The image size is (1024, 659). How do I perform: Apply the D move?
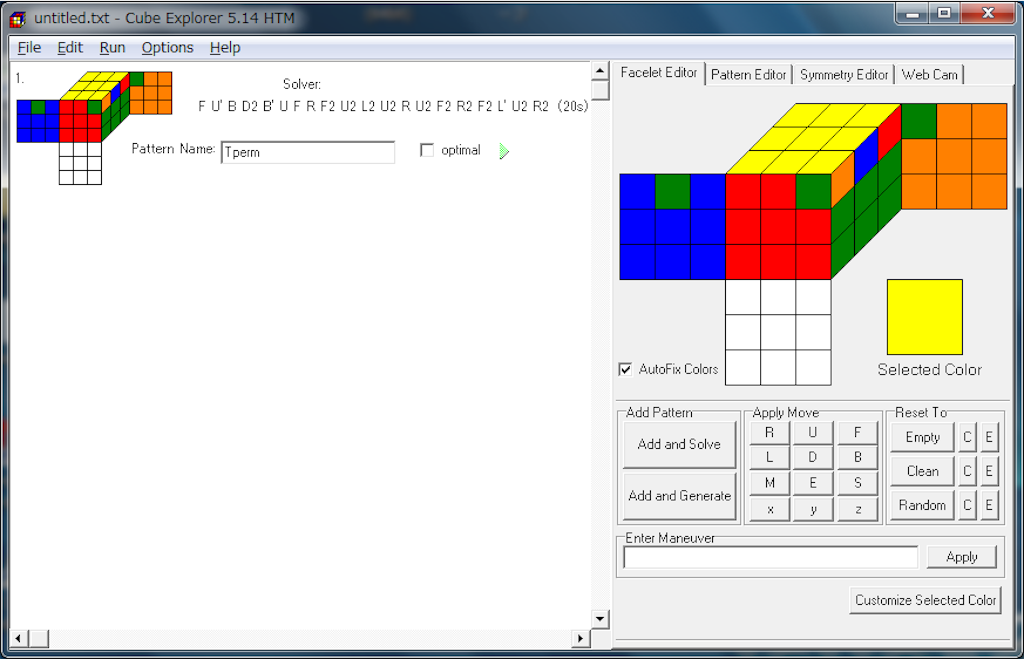click(x=812, y=457)
